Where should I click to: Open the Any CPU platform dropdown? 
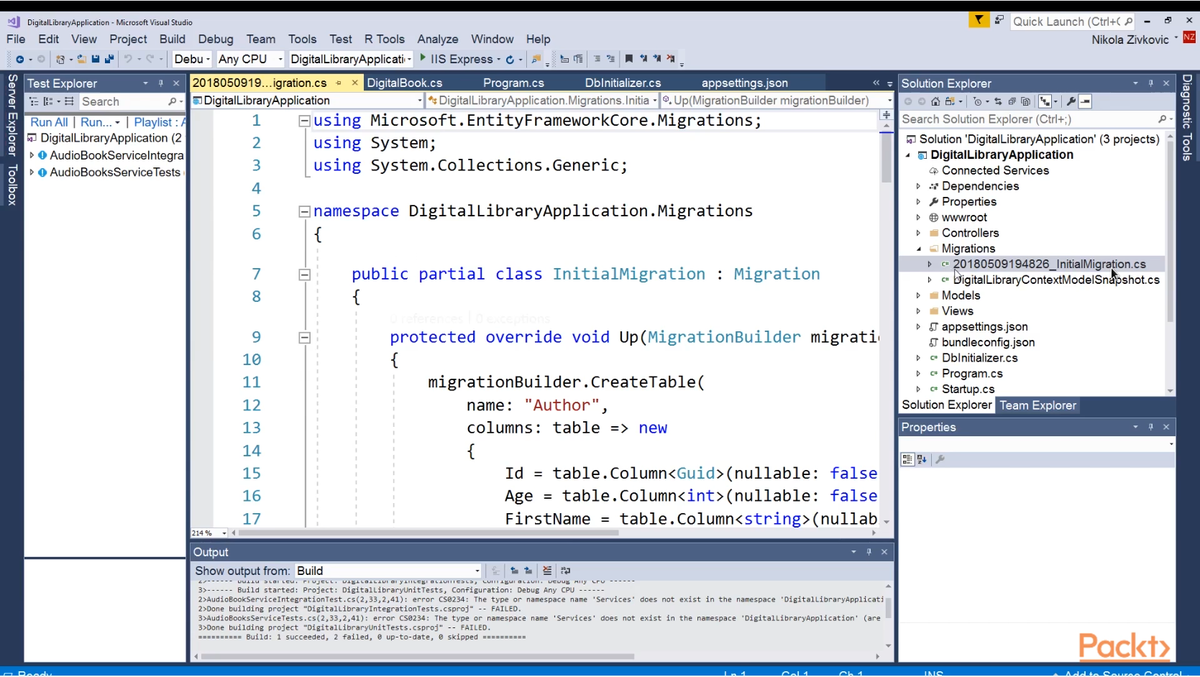pos(250,59)
